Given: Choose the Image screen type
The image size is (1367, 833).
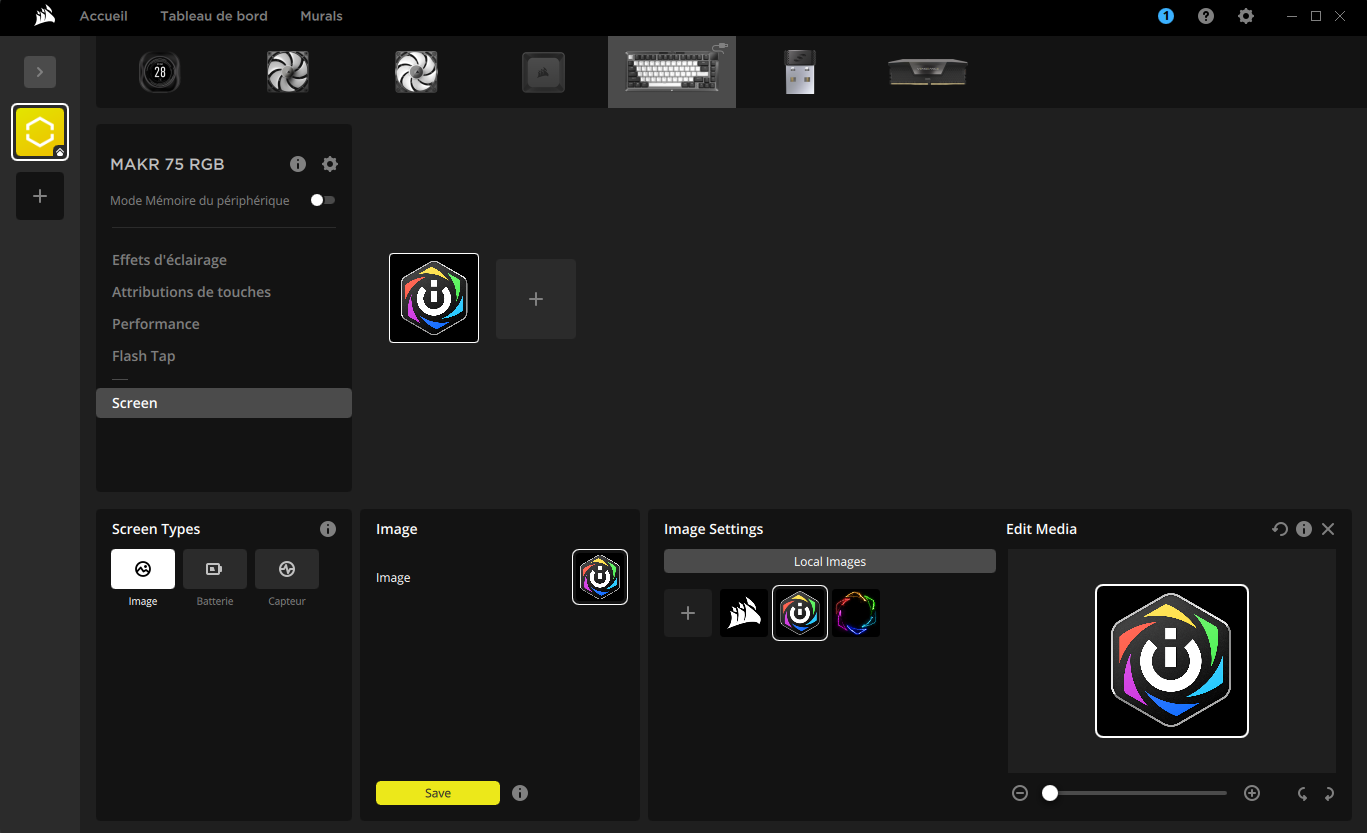Looking at the screenshot, I should tap(143, 569).
